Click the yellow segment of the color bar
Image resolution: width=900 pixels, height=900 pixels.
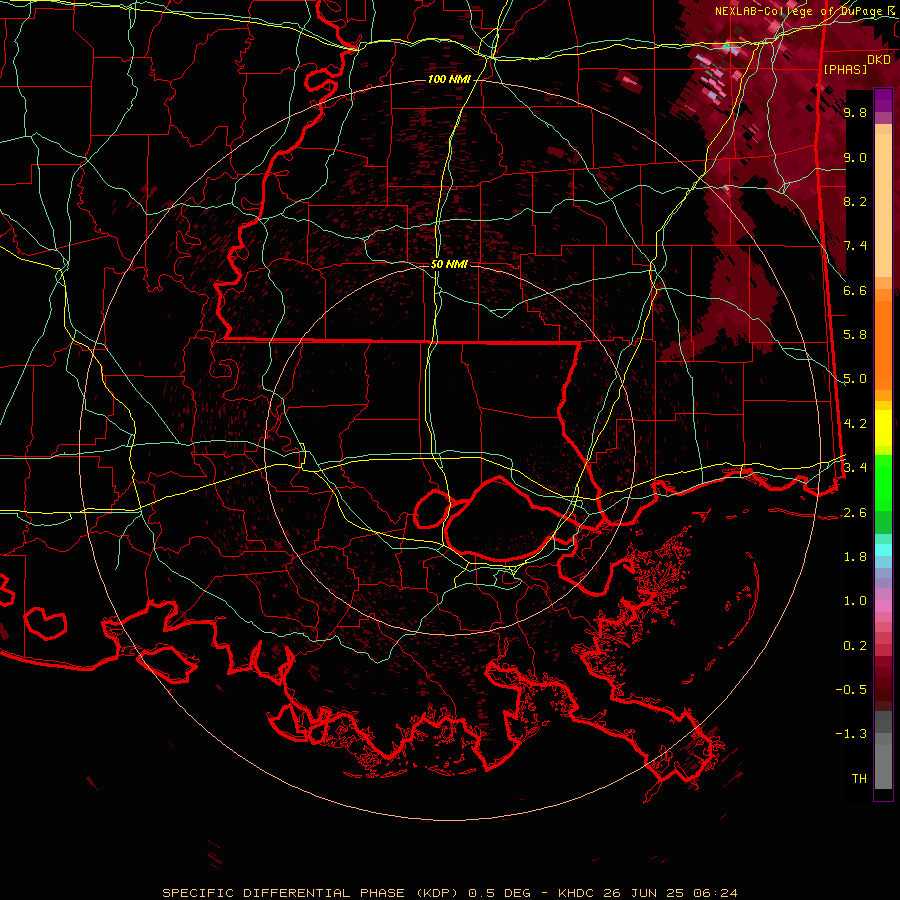coord(883,428)
